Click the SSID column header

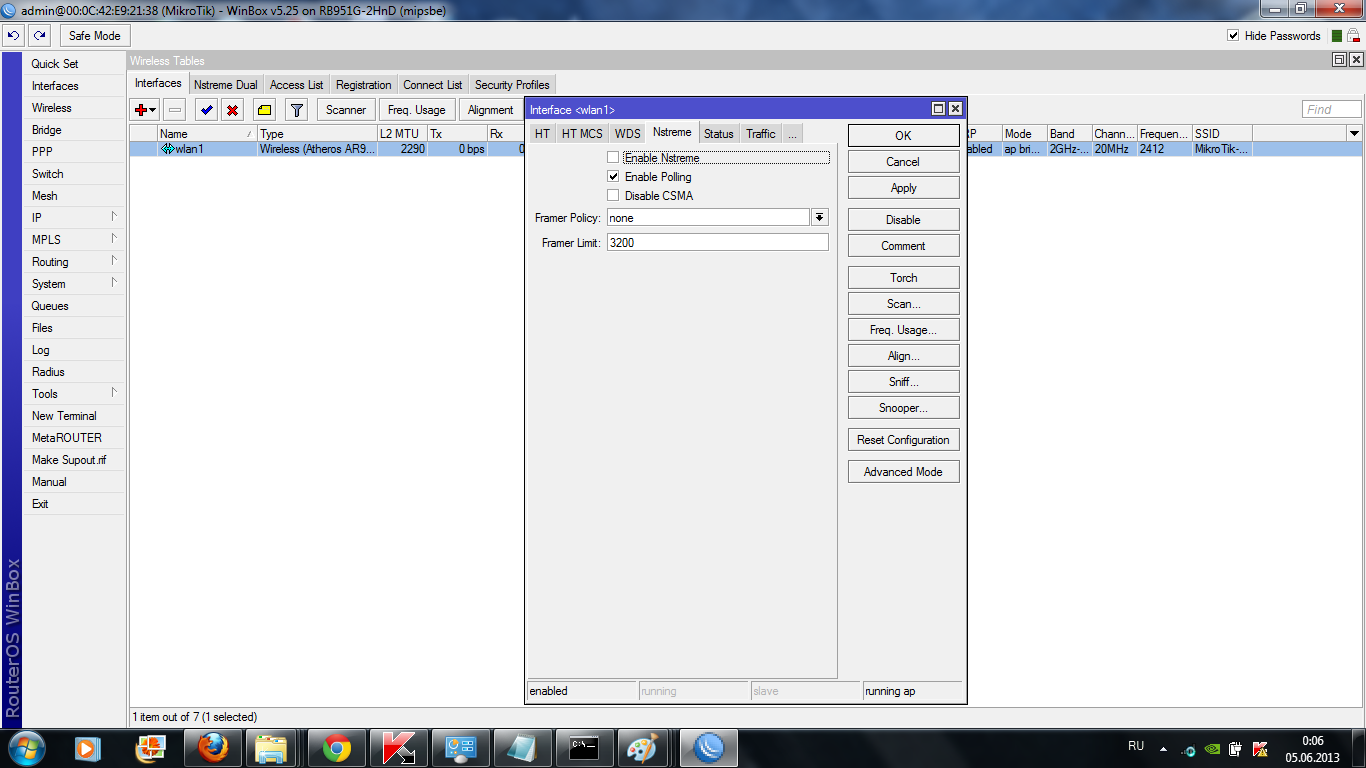point(1221,133)
